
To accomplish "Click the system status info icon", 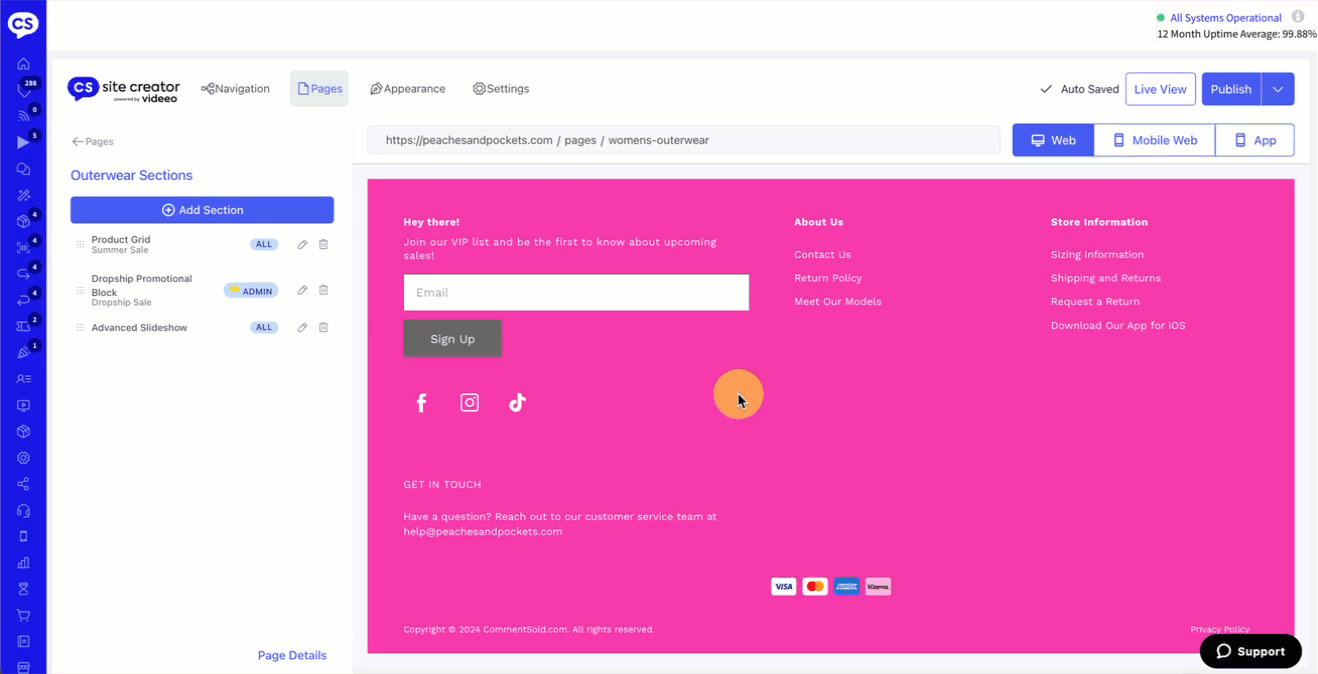I will pos(1298,17).
